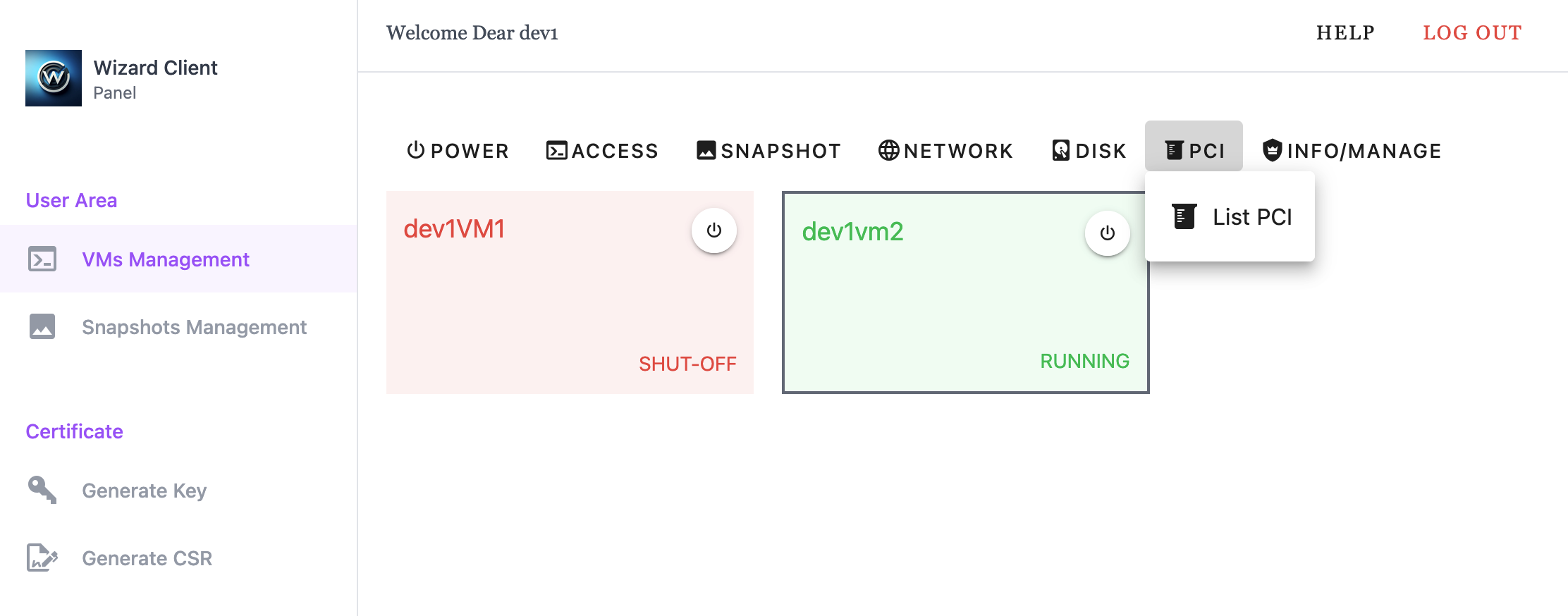Click the shield icon on Info/Manage

[1272, 150]
